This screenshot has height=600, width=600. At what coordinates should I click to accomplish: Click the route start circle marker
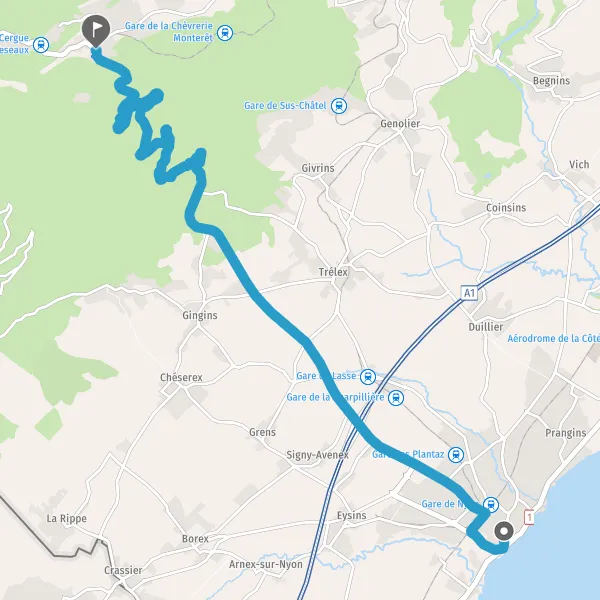[504, 531]
